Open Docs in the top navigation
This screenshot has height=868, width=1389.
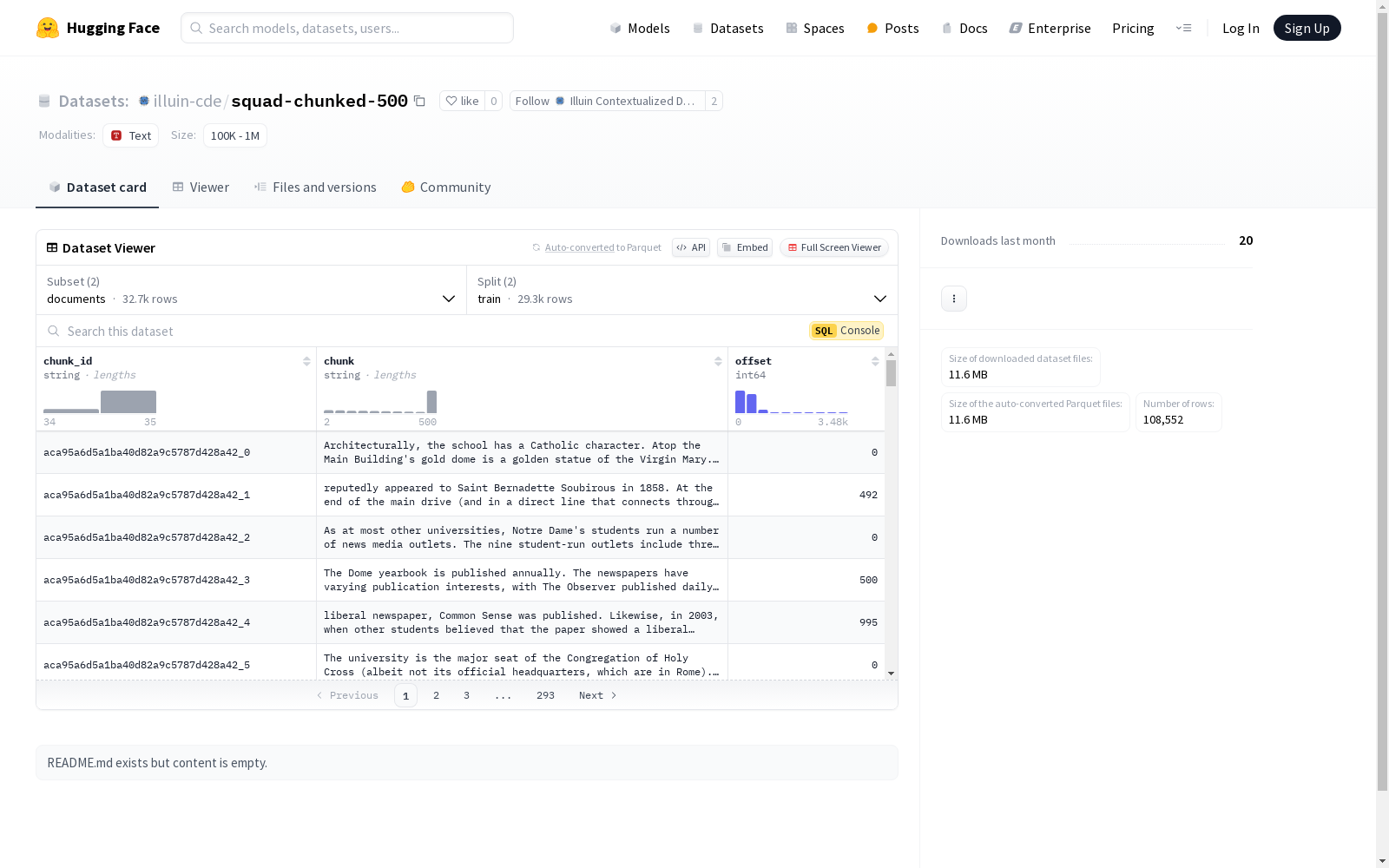(x=964, y=28)
